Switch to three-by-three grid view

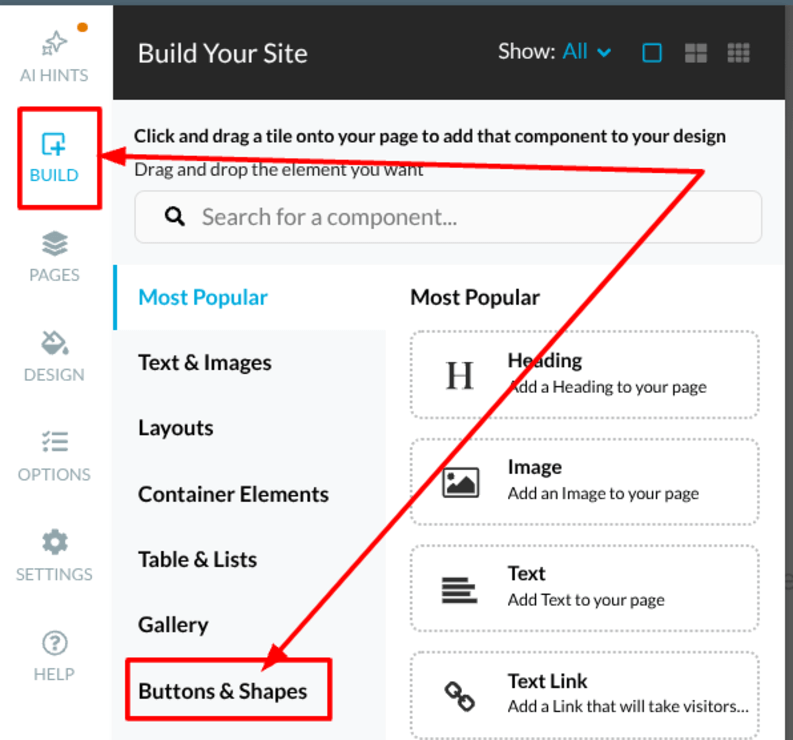pyautogui.click(x=738, y=53)
